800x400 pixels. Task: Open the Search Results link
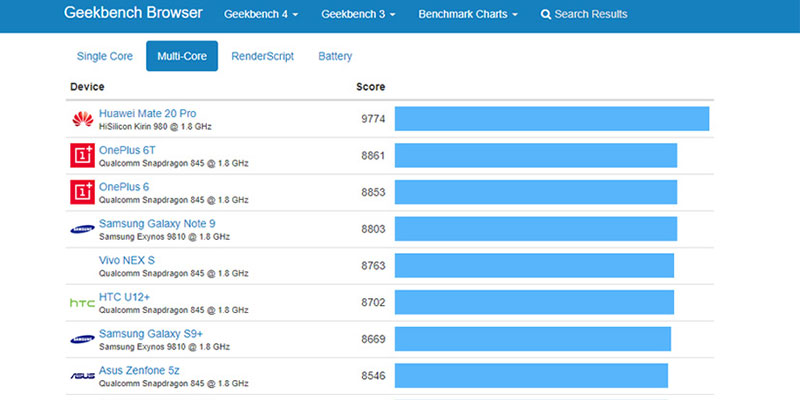(x=584, y=14)
